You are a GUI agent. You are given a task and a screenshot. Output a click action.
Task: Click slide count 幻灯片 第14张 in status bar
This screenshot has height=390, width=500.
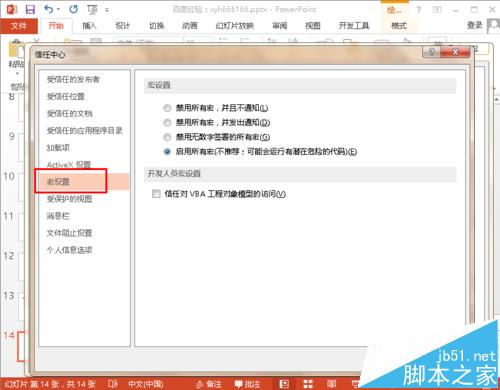tap(50, 384)
